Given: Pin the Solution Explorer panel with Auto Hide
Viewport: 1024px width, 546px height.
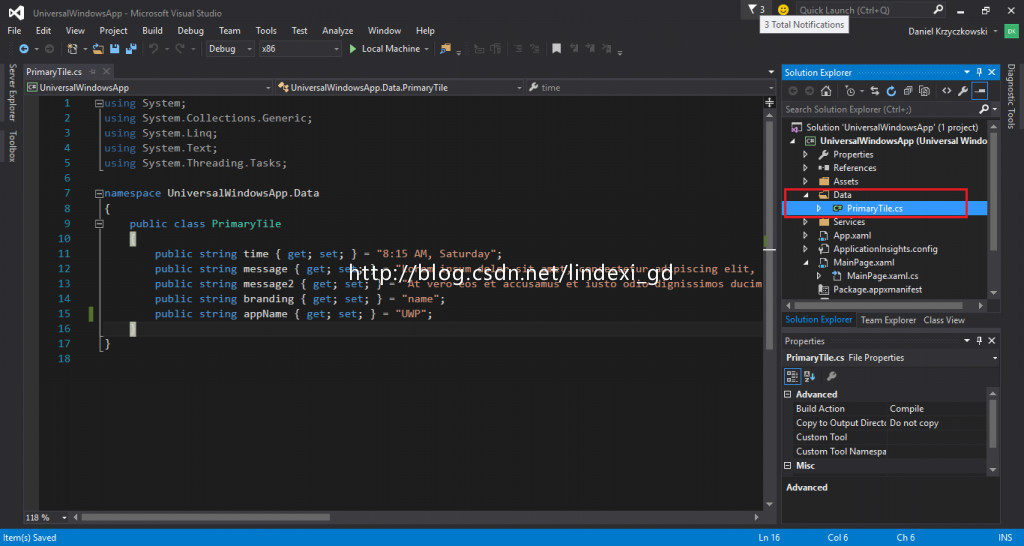Looking at the screenshot, I should click(979, 72).
